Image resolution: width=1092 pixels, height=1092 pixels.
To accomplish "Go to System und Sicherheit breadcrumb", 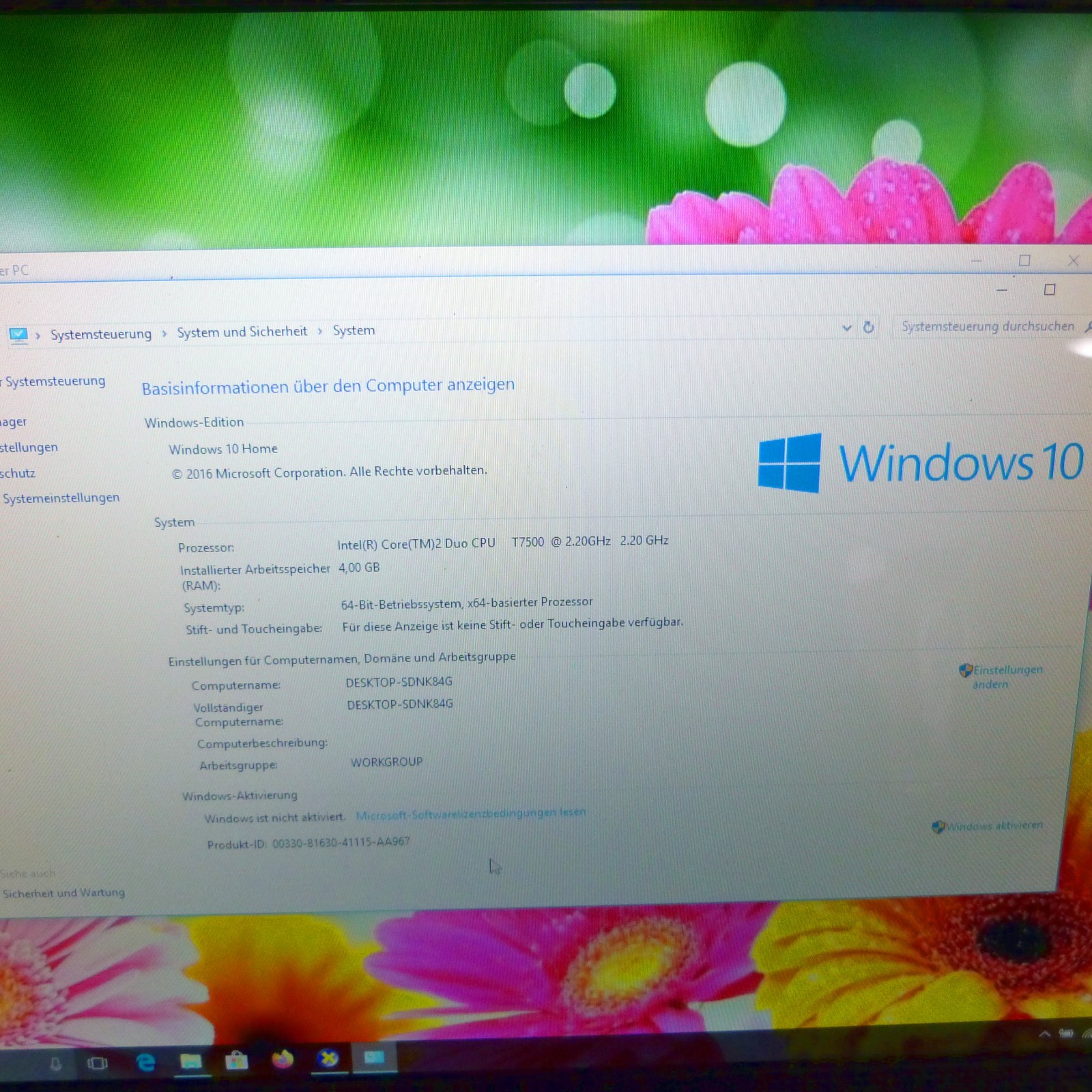I will (x=242, y=332).
